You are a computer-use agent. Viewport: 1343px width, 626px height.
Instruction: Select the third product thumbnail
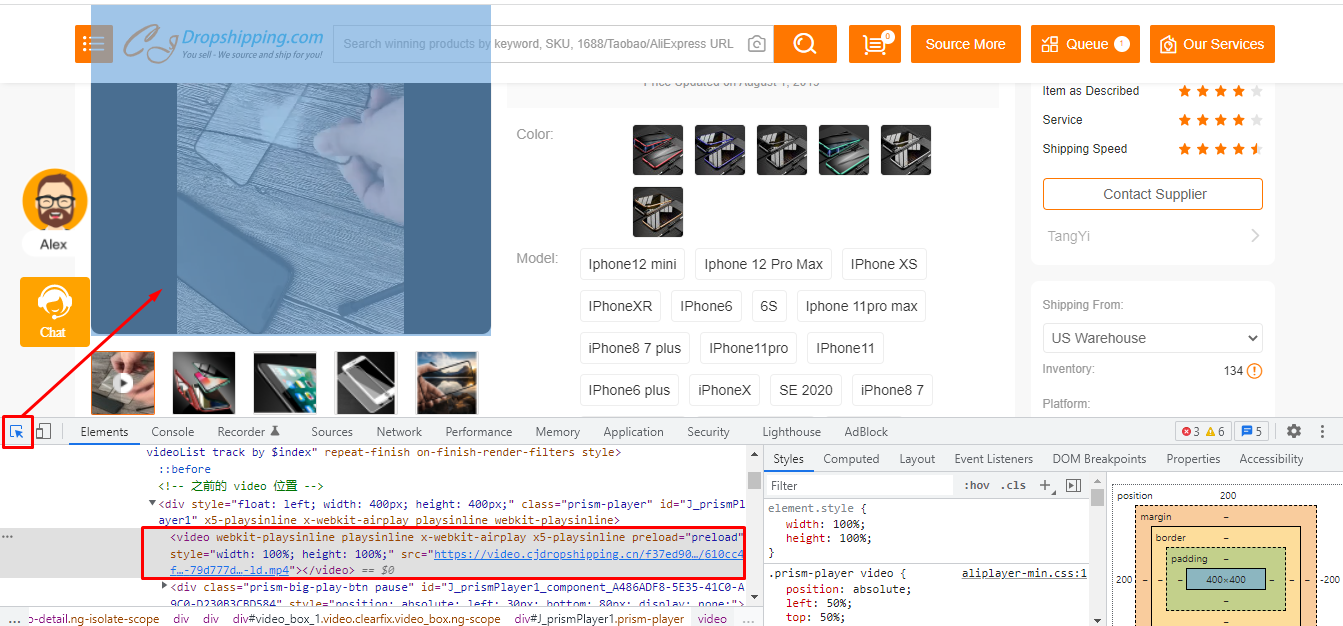pos(285,382)
